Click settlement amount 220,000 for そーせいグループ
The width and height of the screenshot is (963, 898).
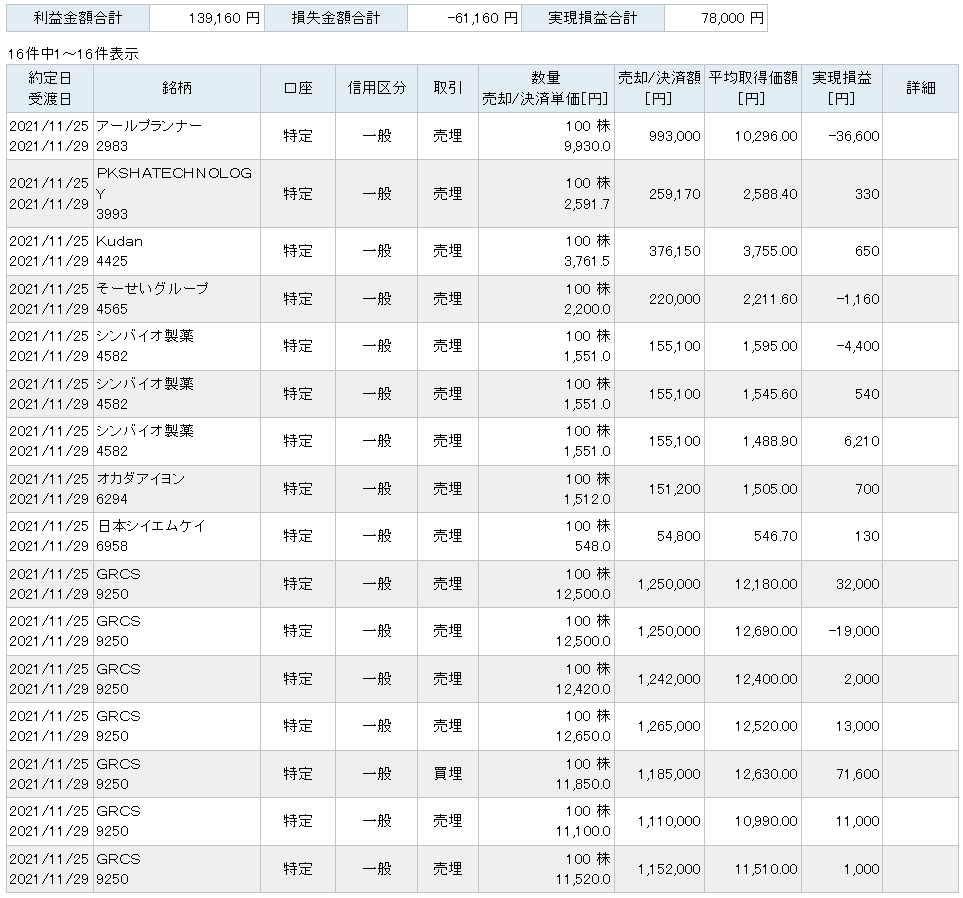674,299
